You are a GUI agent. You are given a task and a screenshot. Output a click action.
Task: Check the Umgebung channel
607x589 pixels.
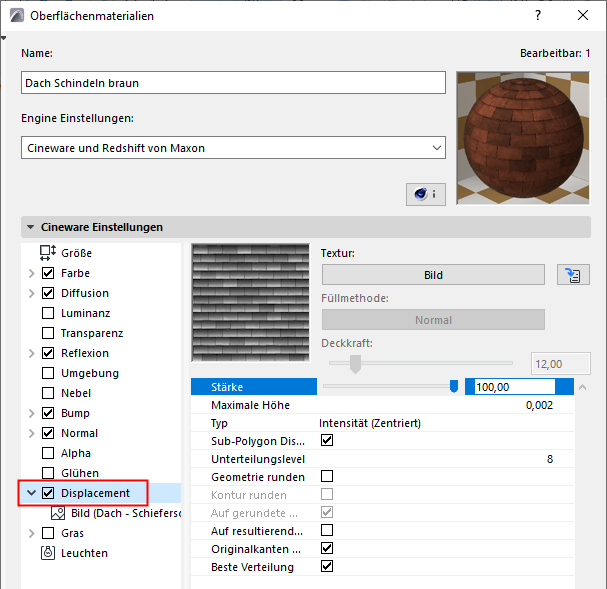[x=48, y=373]
